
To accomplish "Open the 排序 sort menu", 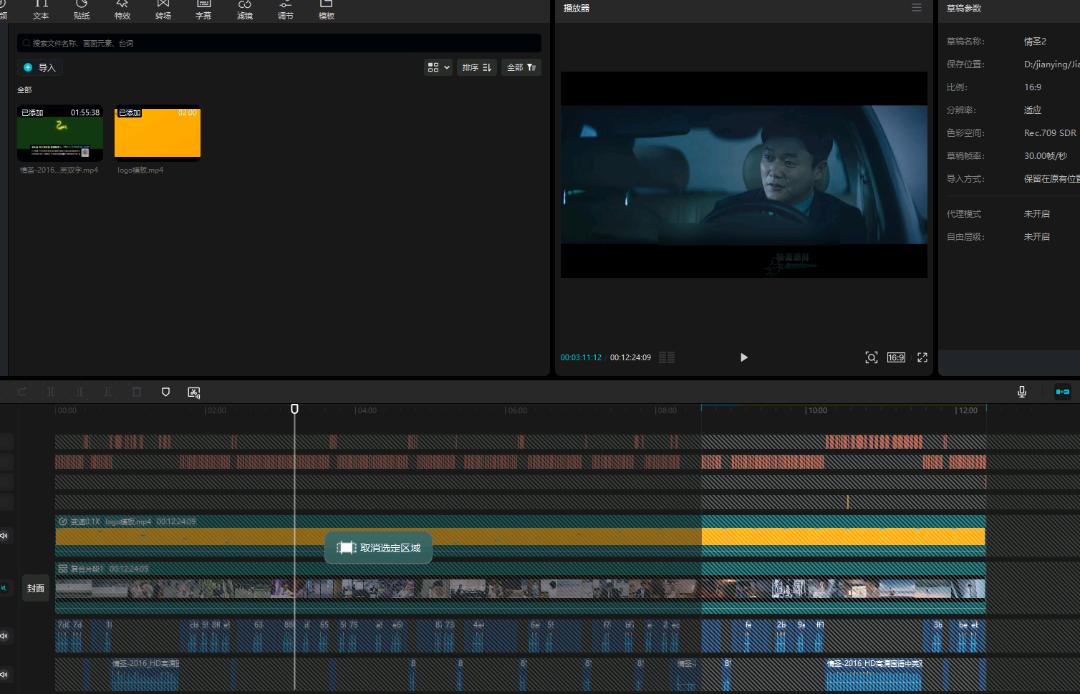I will [477, 67].
